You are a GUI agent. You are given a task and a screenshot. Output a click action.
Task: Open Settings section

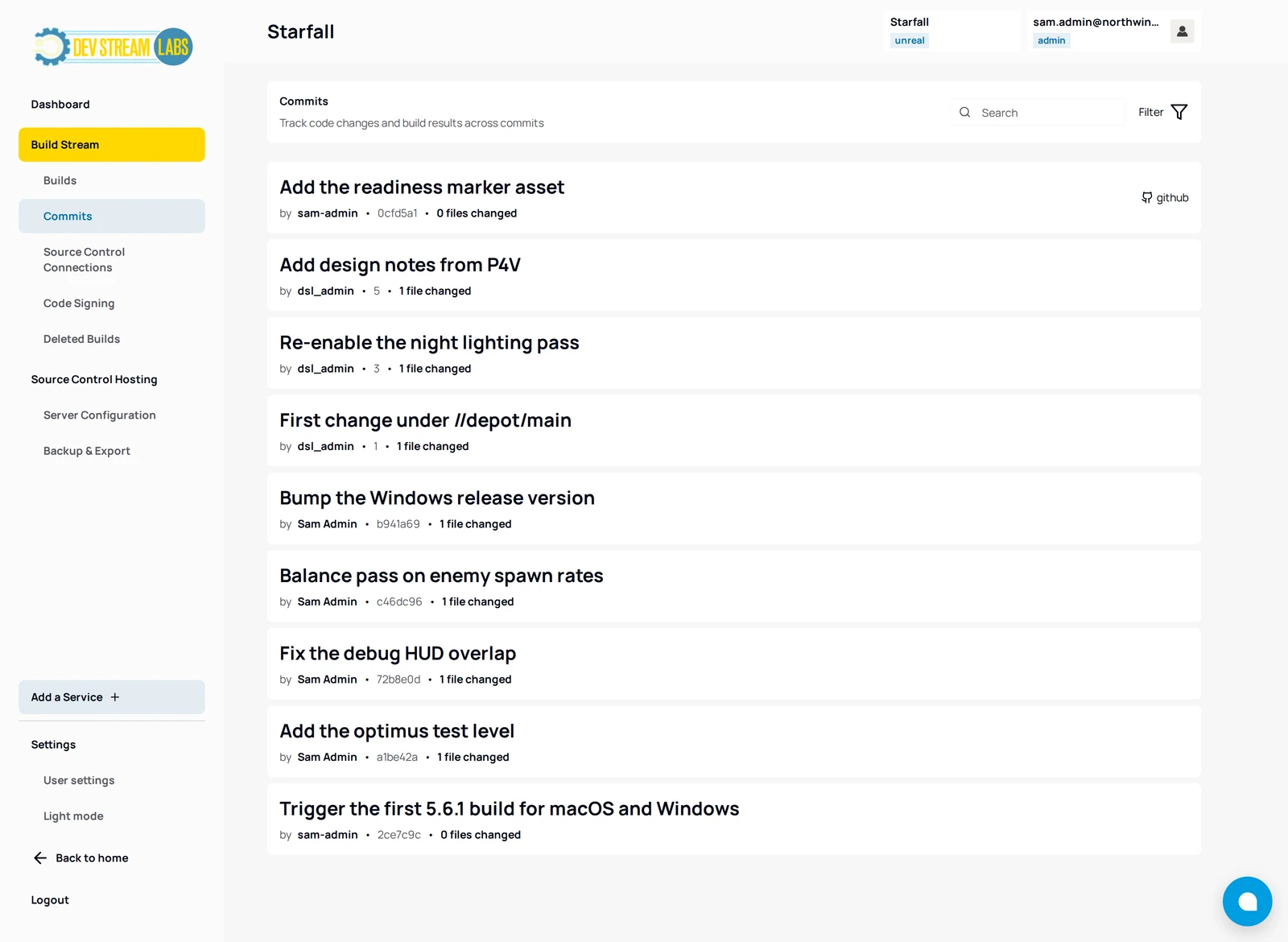point(53,745)
